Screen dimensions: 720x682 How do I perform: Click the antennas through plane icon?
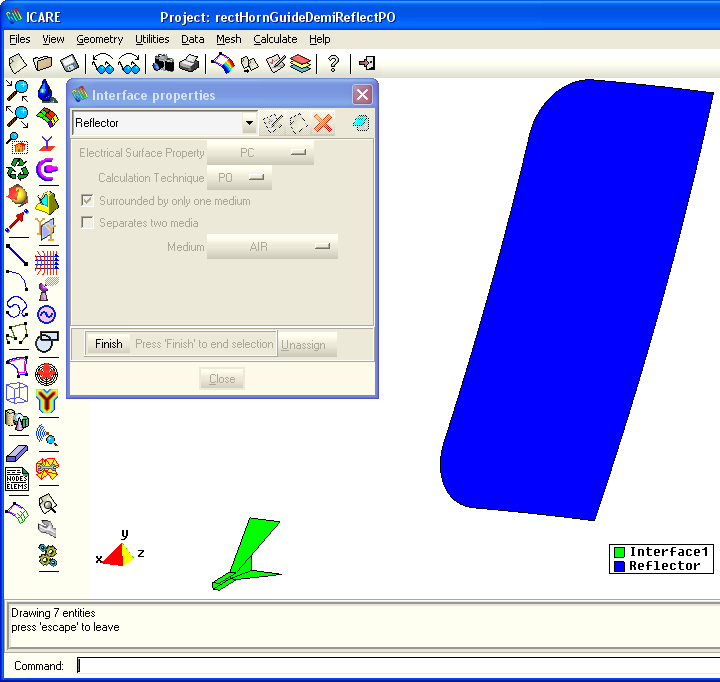click(47, 229)
